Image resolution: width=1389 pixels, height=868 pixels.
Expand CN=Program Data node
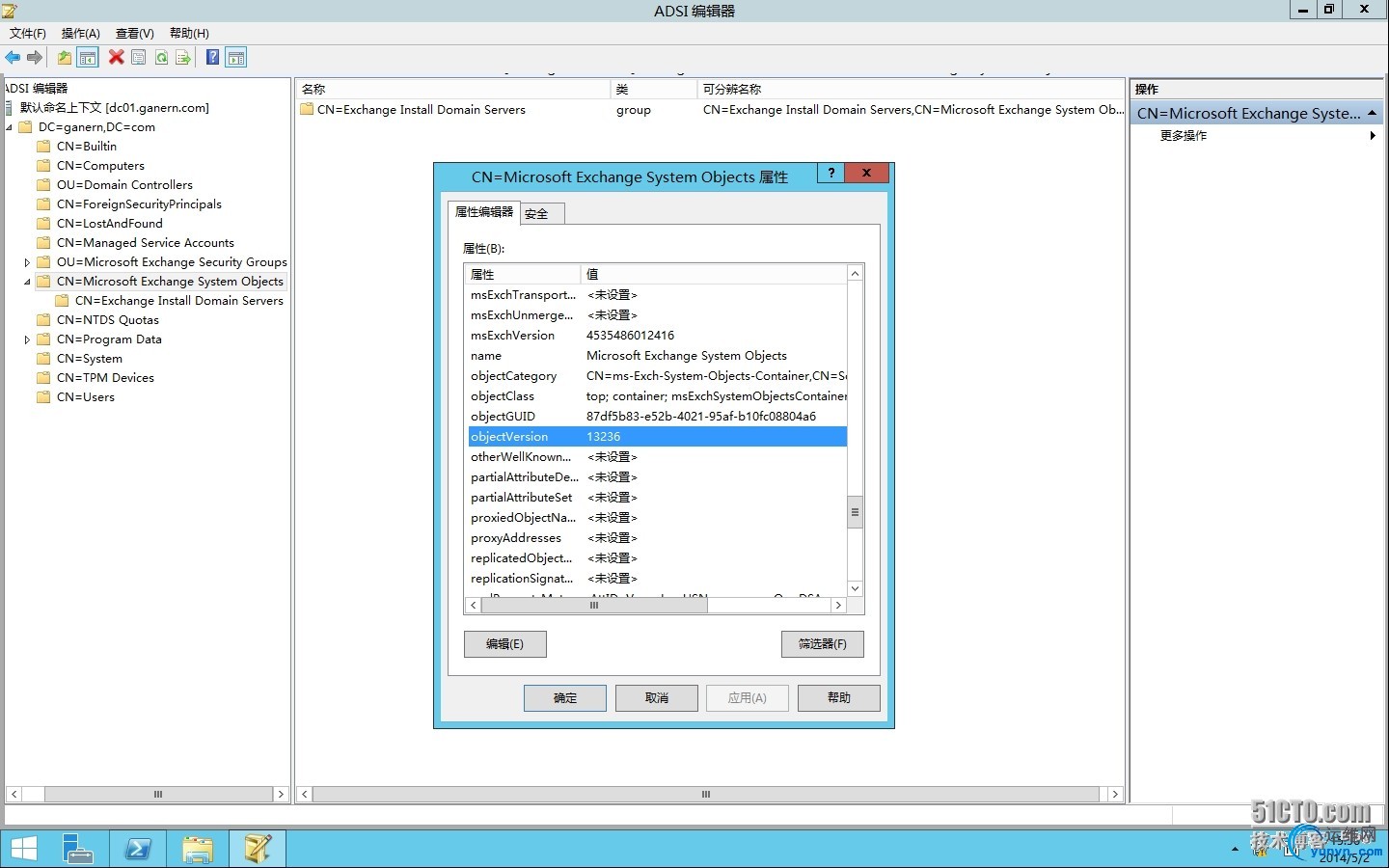coord(27,339)
